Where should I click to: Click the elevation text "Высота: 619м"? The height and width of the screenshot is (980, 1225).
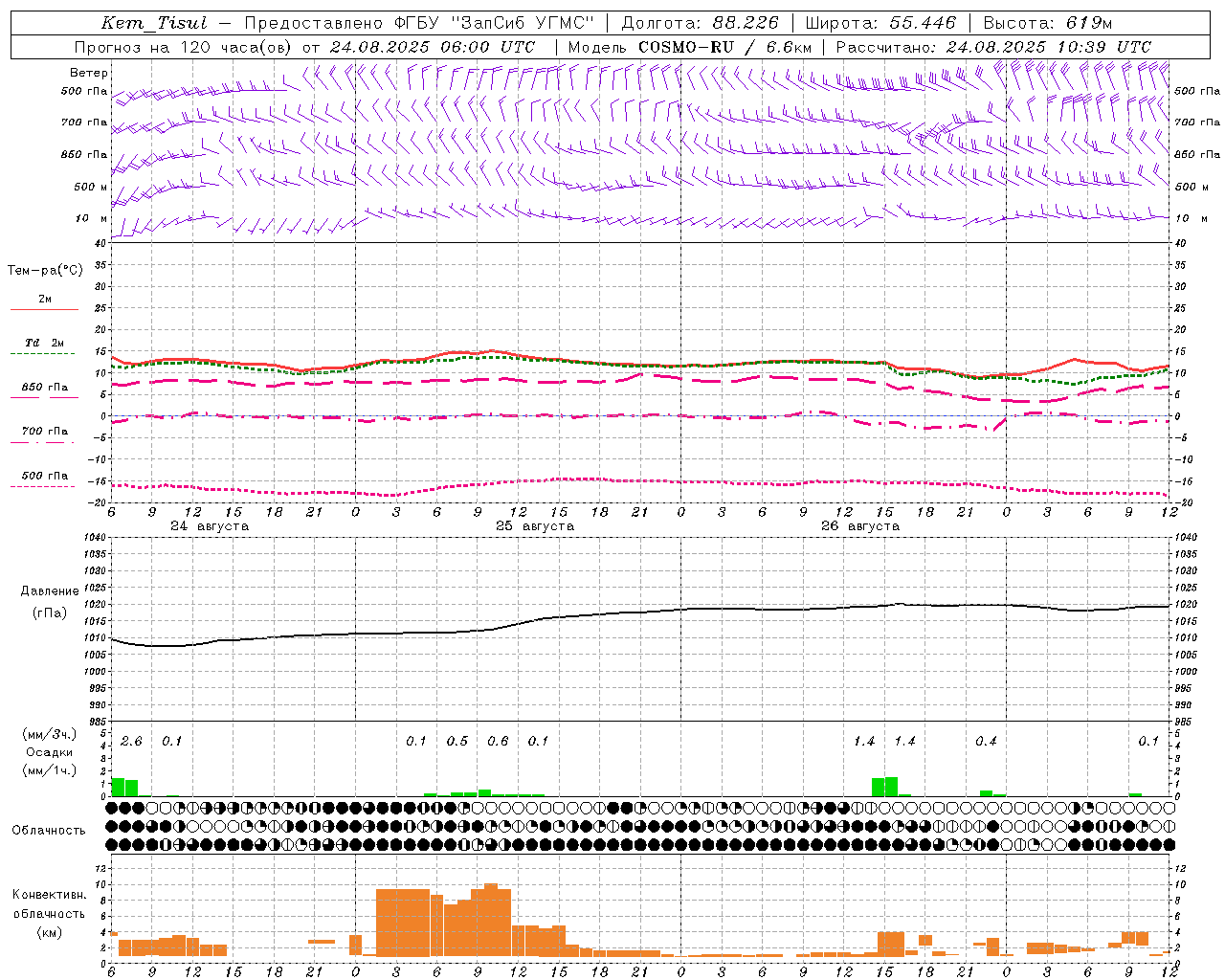(1048, 23)
